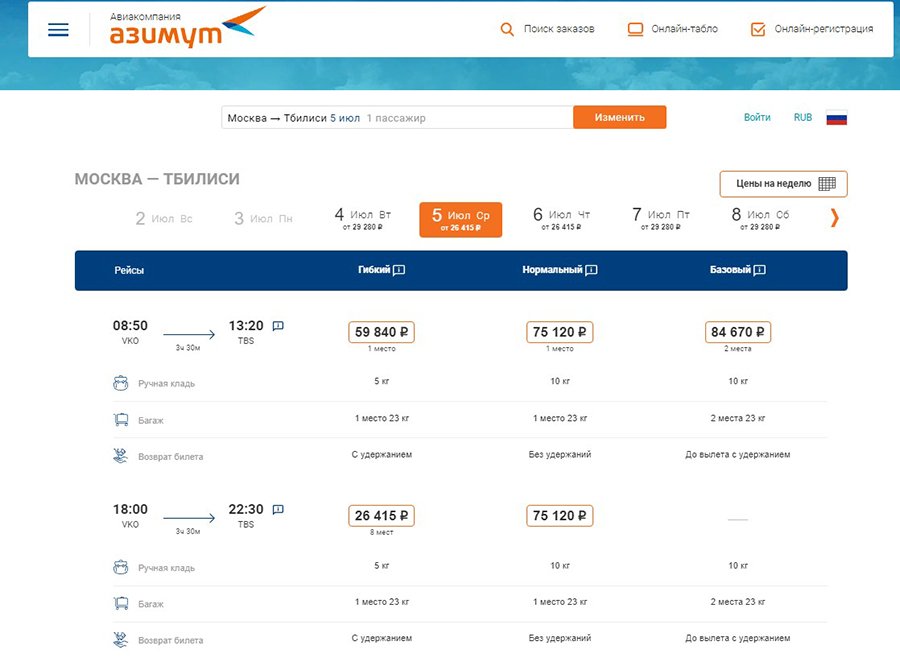Select the 8 Июл Сб date tab
Image resolution: width=900 pixels, height=658 pixels.
tap(760, 219)
